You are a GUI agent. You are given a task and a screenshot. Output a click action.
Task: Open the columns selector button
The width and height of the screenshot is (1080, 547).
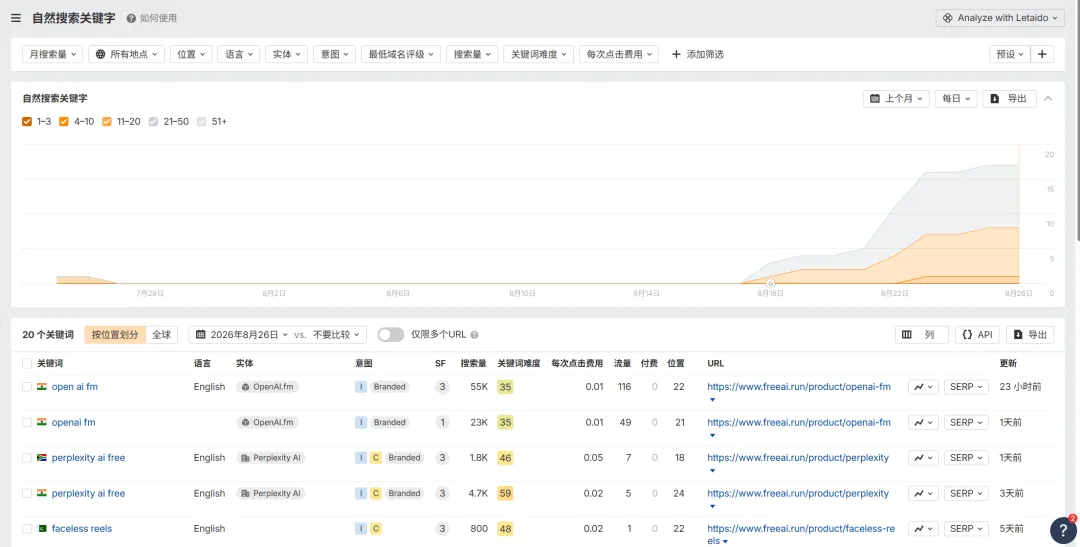922,335
